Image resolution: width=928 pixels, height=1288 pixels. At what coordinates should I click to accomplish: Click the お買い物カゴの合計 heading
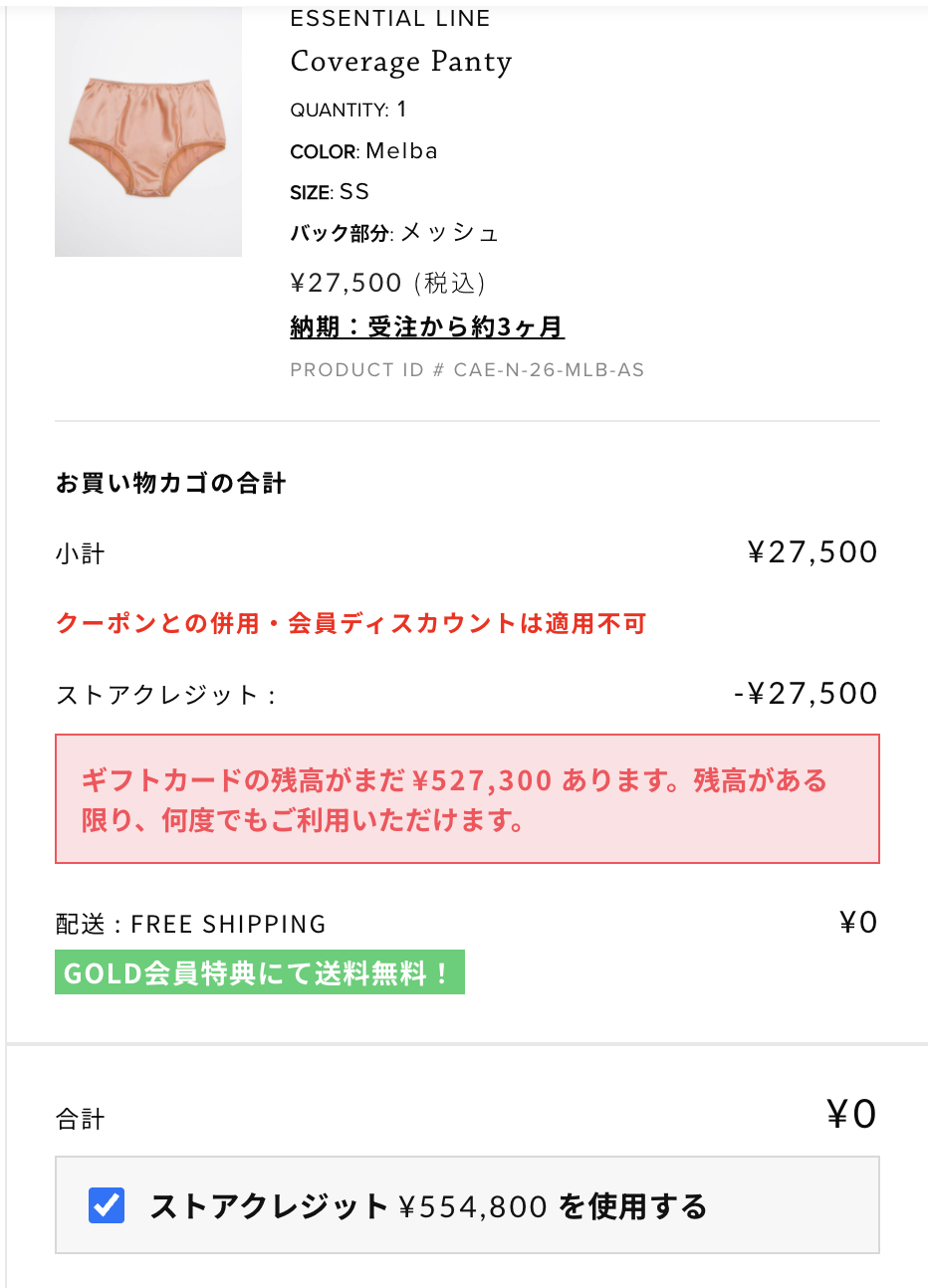(171, 484)
